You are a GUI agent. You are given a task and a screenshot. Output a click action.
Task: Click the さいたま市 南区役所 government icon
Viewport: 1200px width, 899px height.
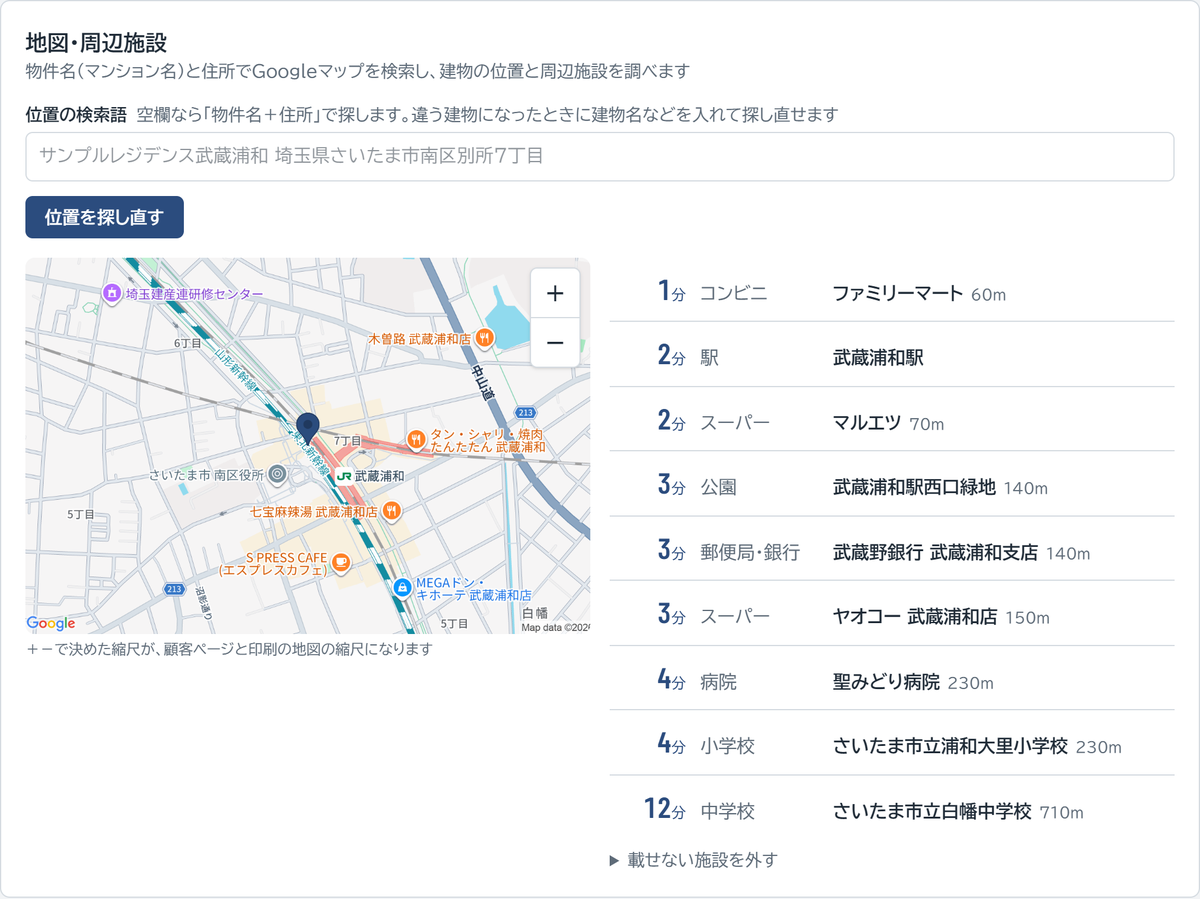pyautogui.click(x=278, y=475)
